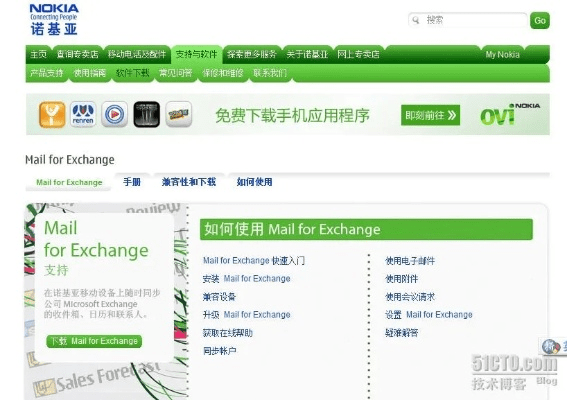Click the 下载 Mail for Exchange button
The width and height of the screenshot is (567, 400).
pos(94,341)
